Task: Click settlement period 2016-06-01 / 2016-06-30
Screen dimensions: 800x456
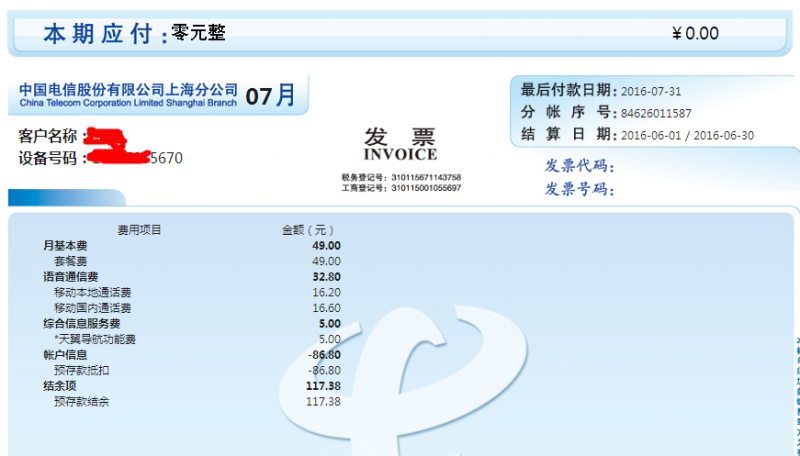Action: [x=687, y=136]
